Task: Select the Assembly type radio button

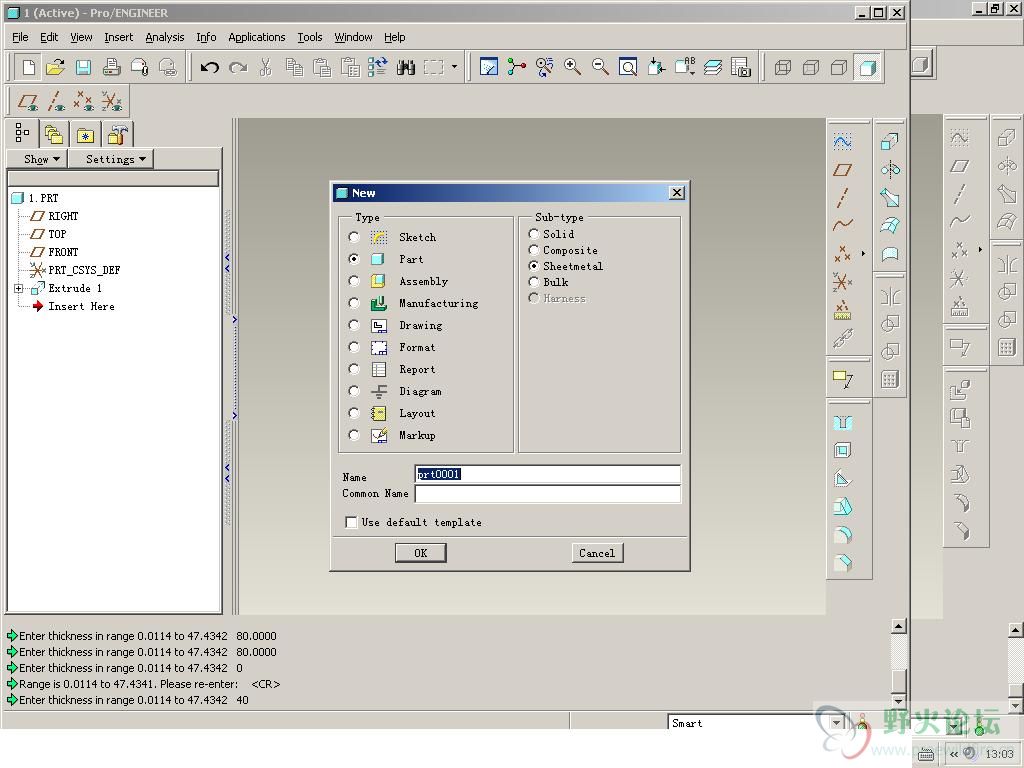Action: pyautogui.click(x=353, y=281)
